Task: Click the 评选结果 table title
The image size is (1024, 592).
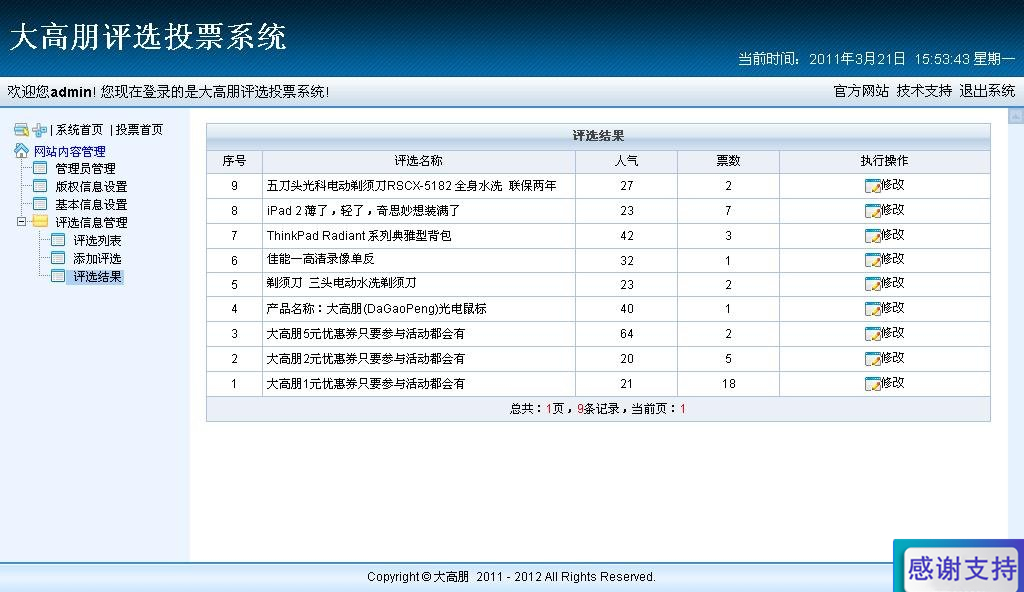Action: (598, 136)
